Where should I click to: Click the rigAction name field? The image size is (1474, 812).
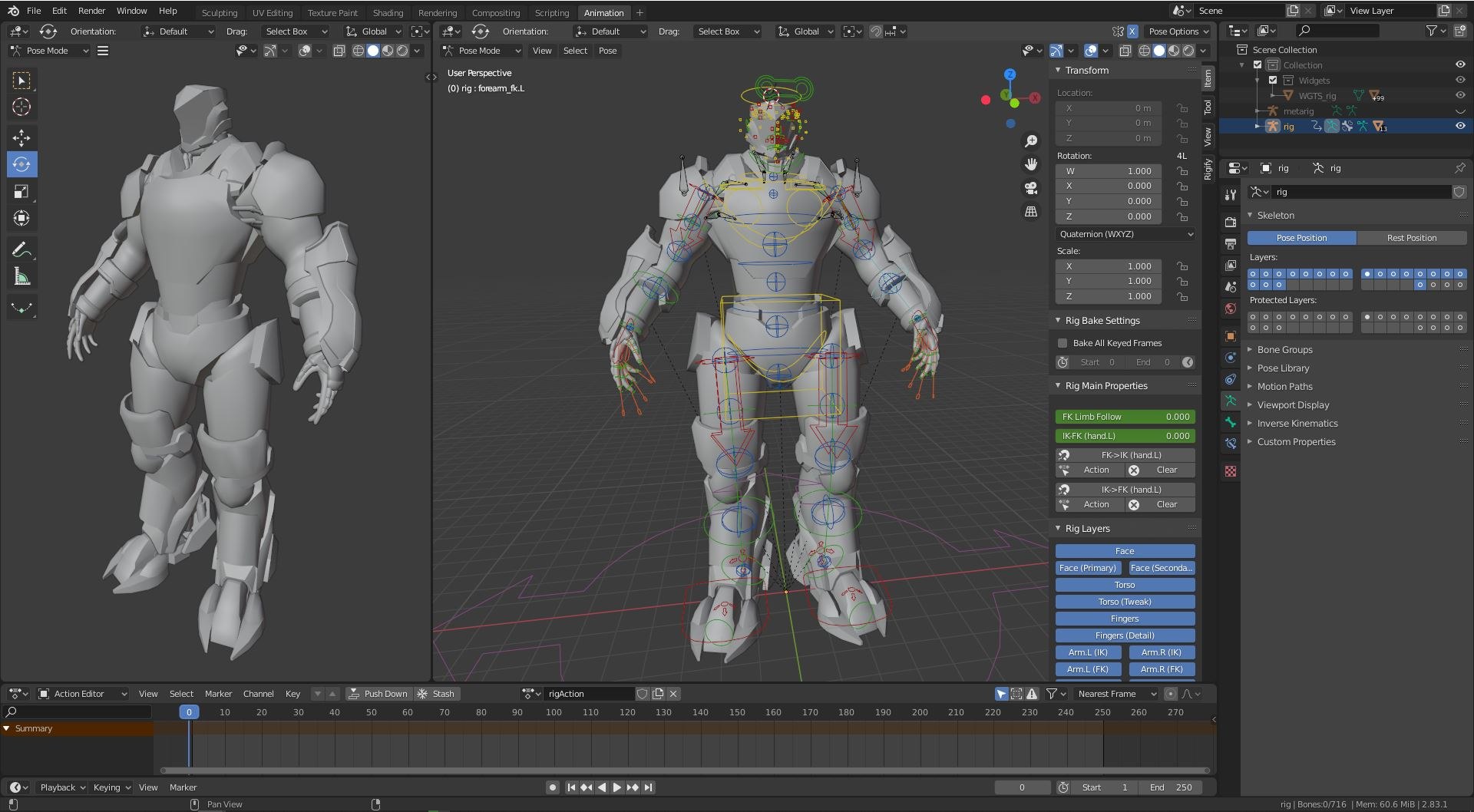click(588, 694)
